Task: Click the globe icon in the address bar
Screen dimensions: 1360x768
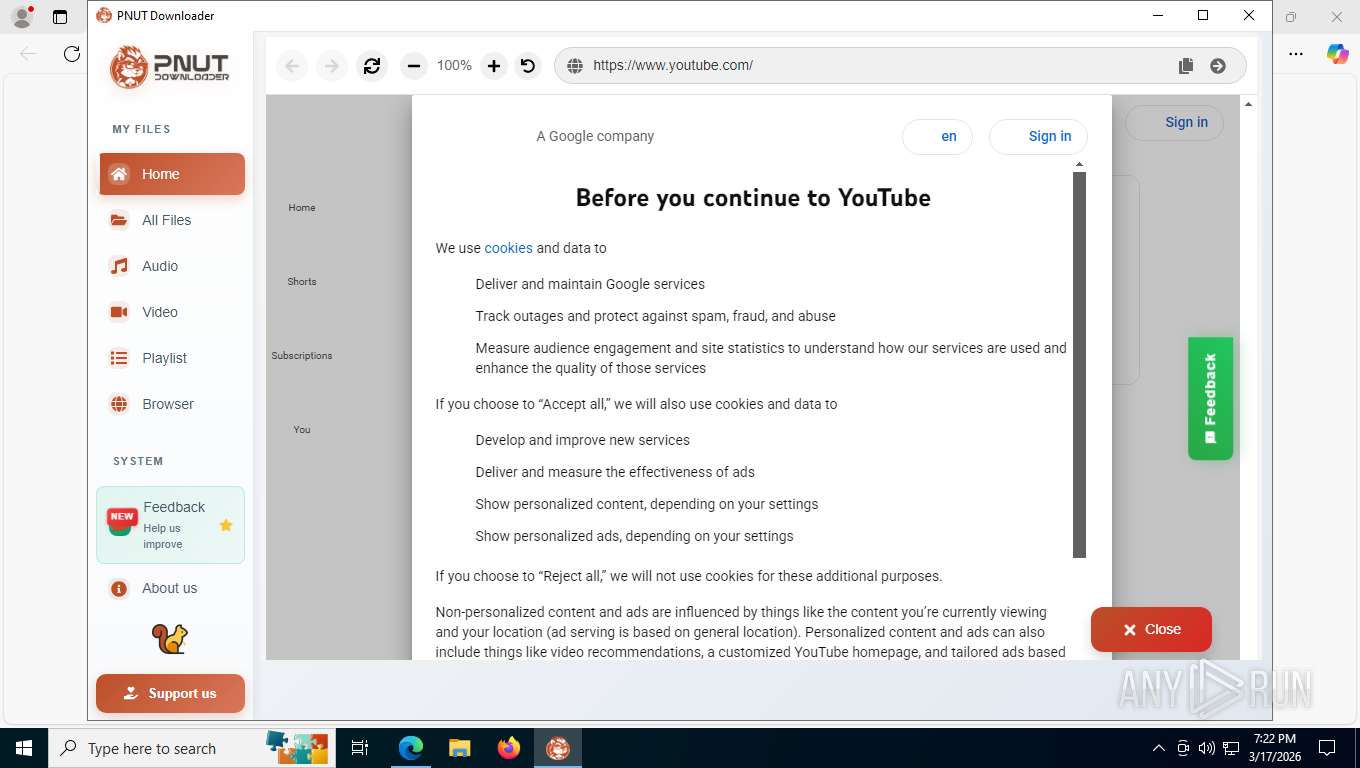Action: click(575, 66)
